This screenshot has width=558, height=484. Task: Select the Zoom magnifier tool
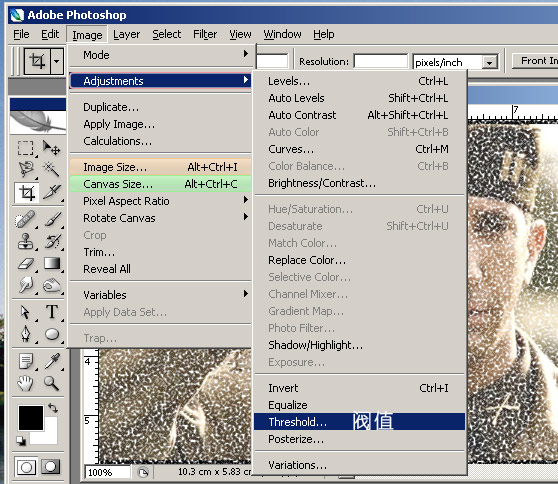click(x=52, y=383)
